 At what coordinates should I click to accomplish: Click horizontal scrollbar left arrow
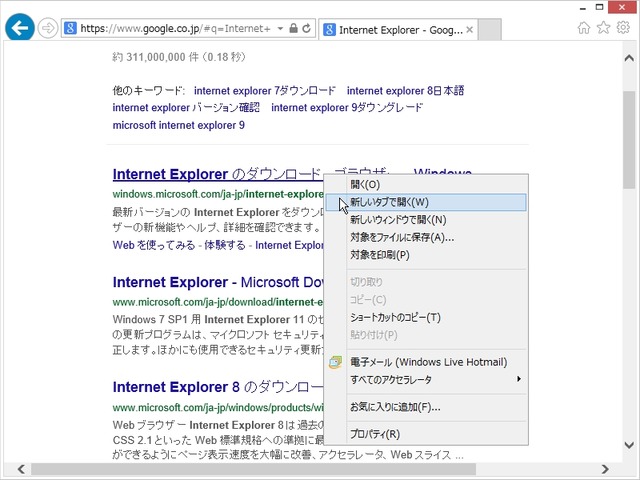[x=21, y=469]
